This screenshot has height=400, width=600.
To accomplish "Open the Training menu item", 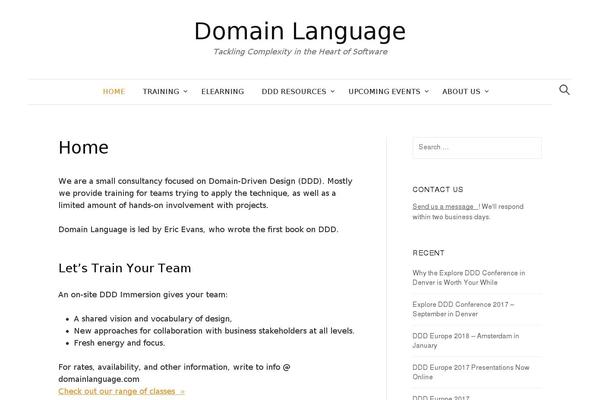I will click(161, 91).
